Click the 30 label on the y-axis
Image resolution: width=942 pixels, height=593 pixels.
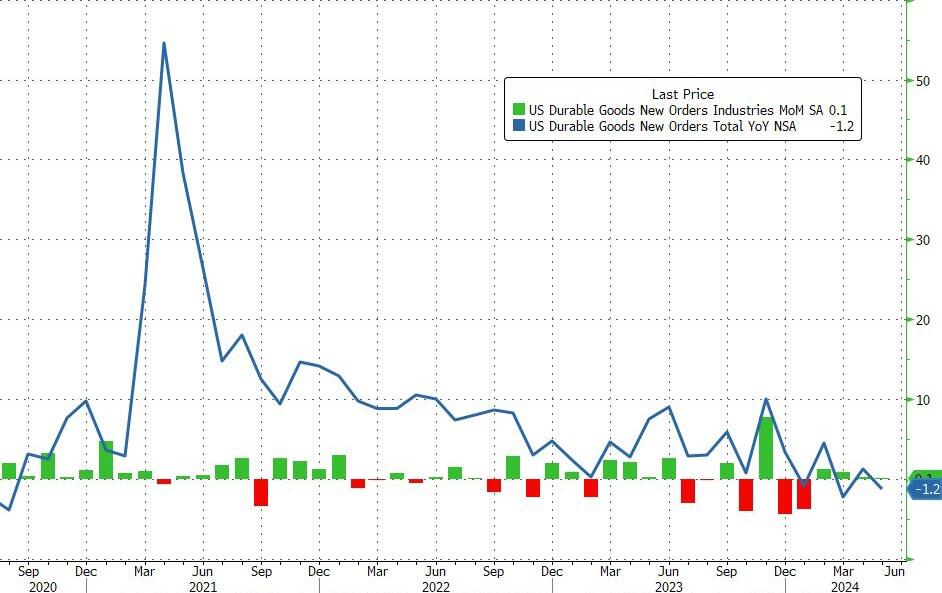[x=924, y=240]
